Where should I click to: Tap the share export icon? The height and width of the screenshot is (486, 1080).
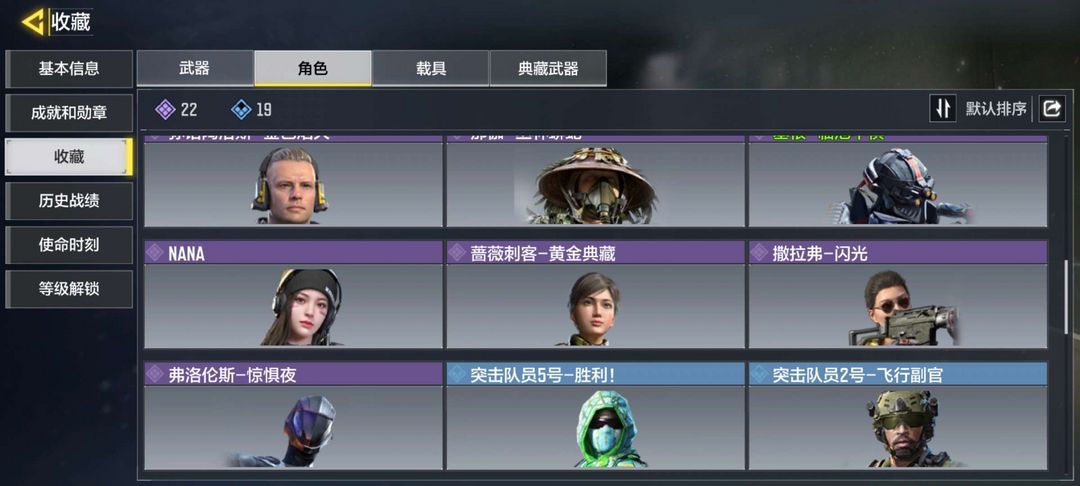[1052, 109]
